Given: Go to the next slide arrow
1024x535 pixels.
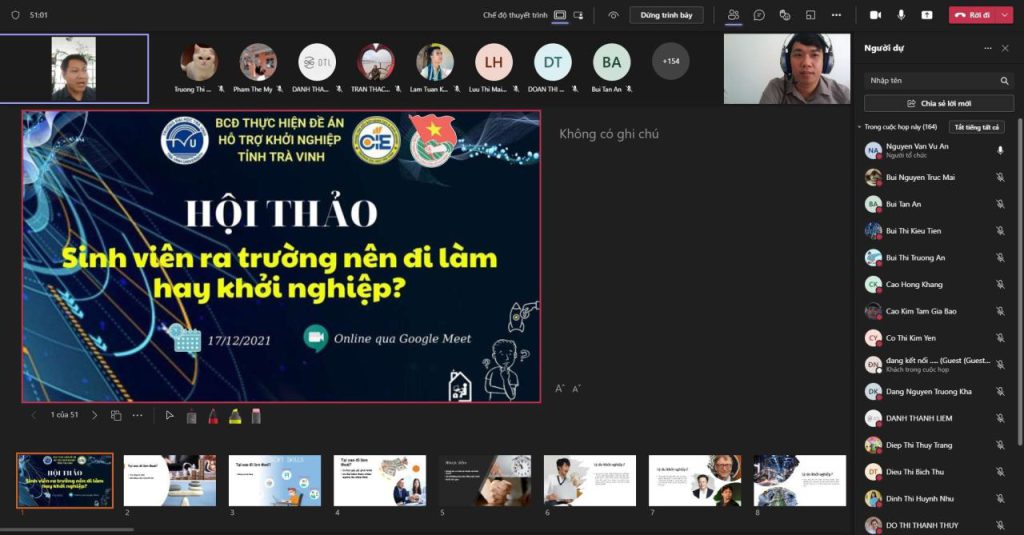Looking at the screenshot, I should tap(94, 415).
